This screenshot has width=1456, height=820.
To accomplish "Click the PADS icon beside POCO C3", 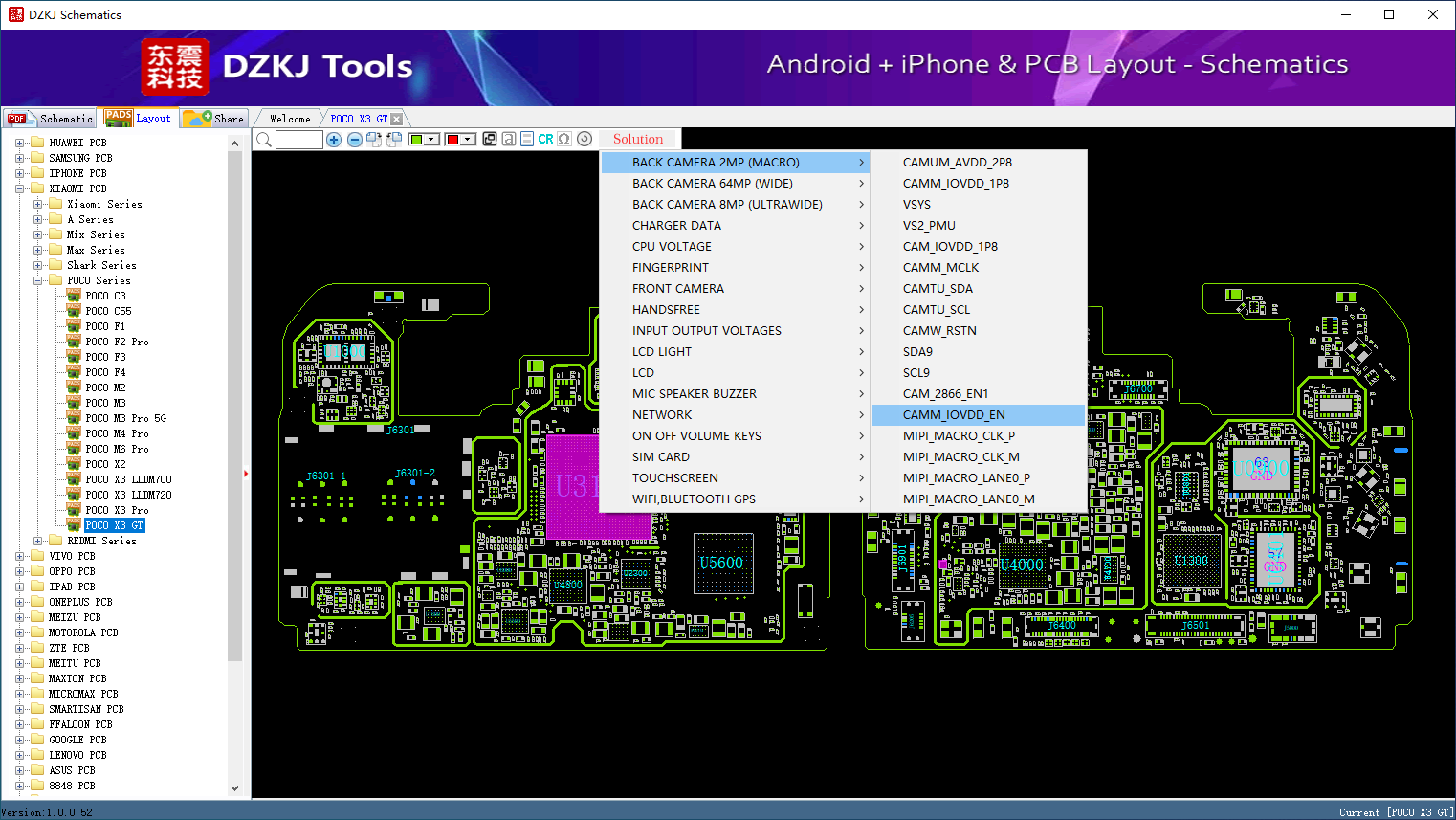I will point(74,296).
